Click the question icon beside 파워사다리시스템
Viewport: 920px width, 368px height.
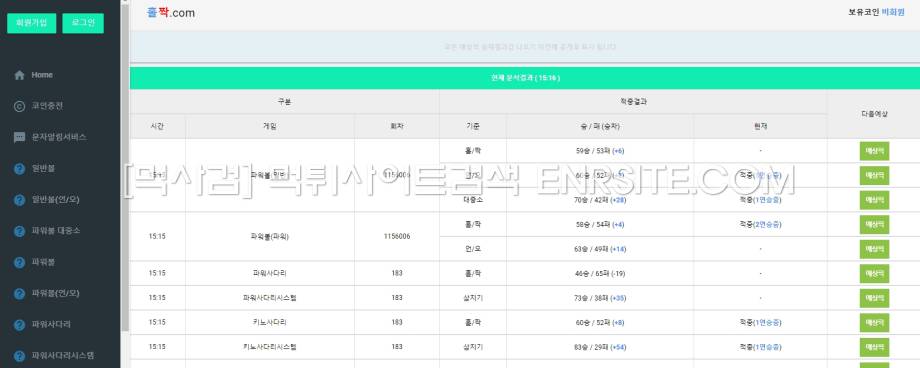(19, 355)
